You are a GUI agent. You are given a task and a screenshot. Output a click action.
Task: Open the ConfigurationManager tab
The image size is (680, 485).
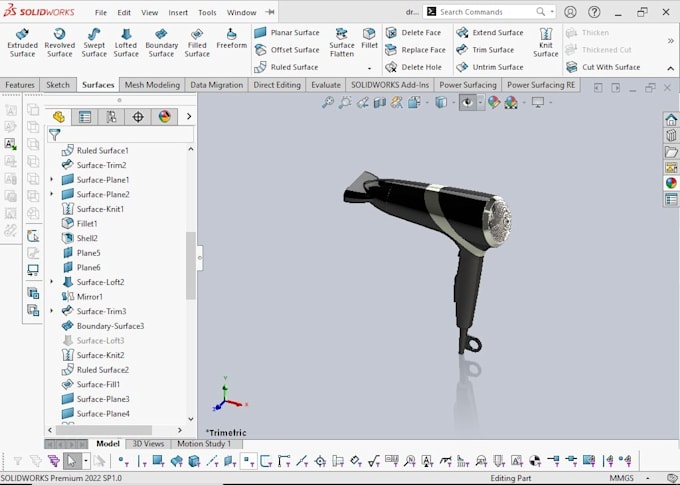coord(111,116)
